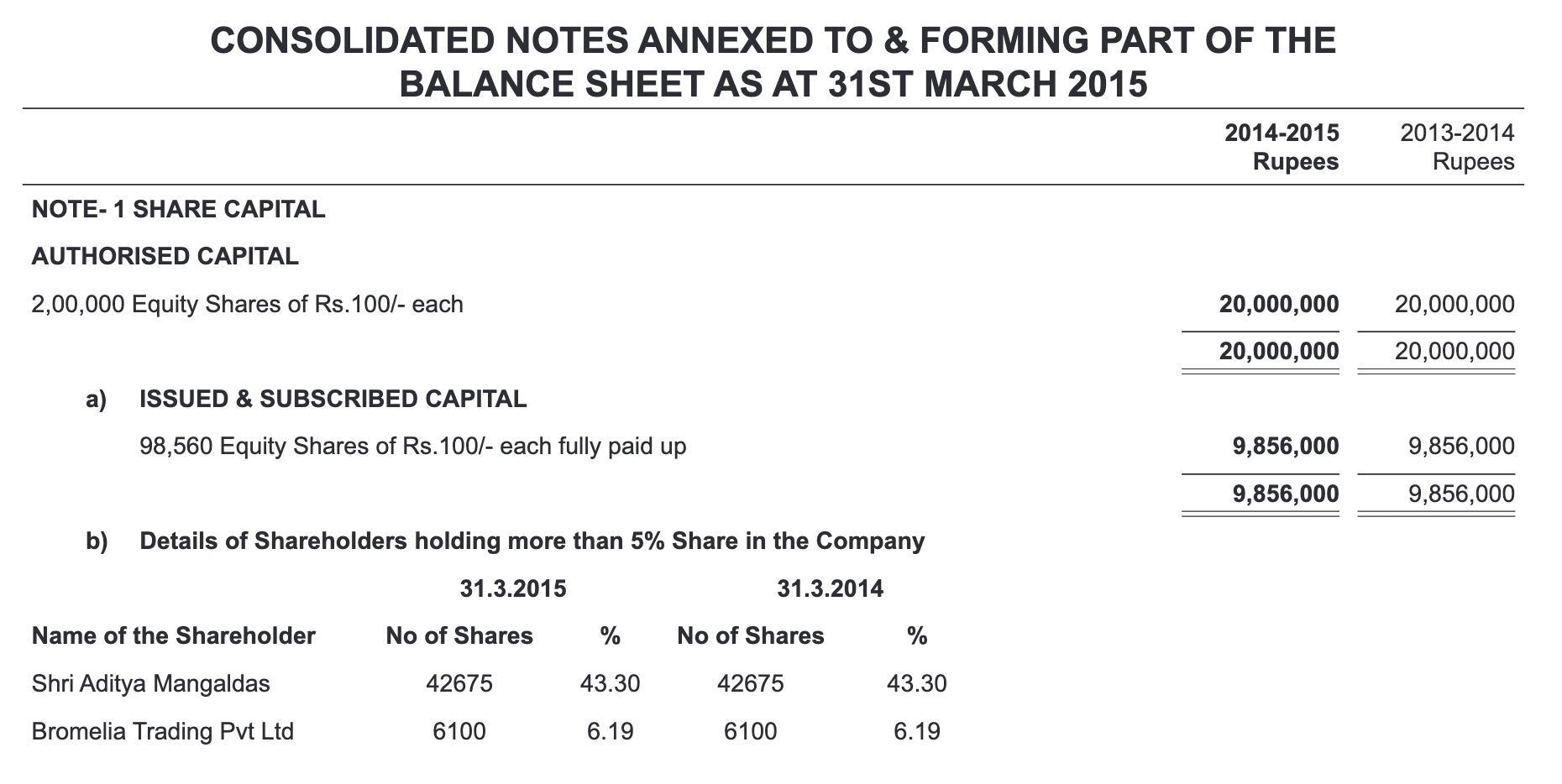Click the 31.3.2015 date header
This screenshot has height=784, width=1562.
pos(513,588)
